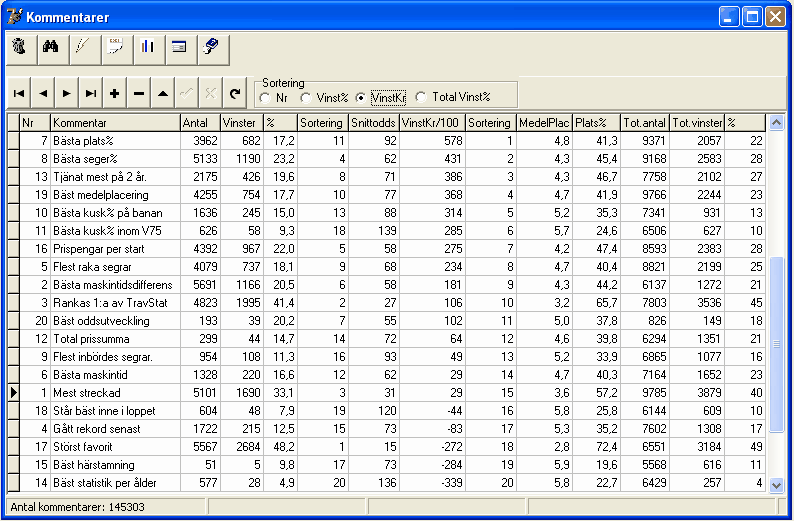Select 'Står bäst inne i loppet' cell
Viewport: 794px width, 521px height.
[x=115, y=411]
